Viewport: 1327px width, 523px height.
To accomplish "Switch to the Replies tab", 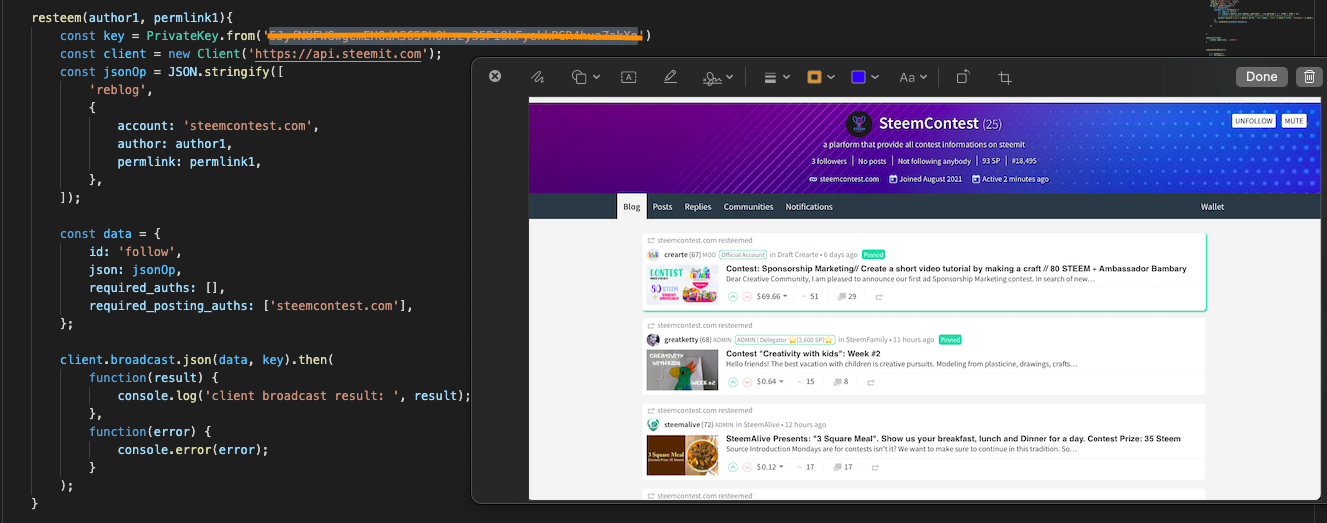I will click(698, 207).
